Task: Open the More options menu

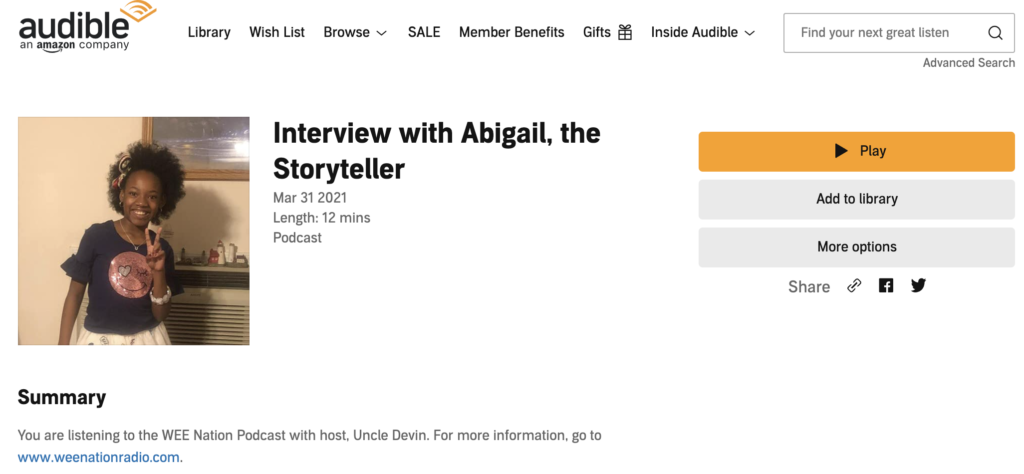Action: [856, 247]
